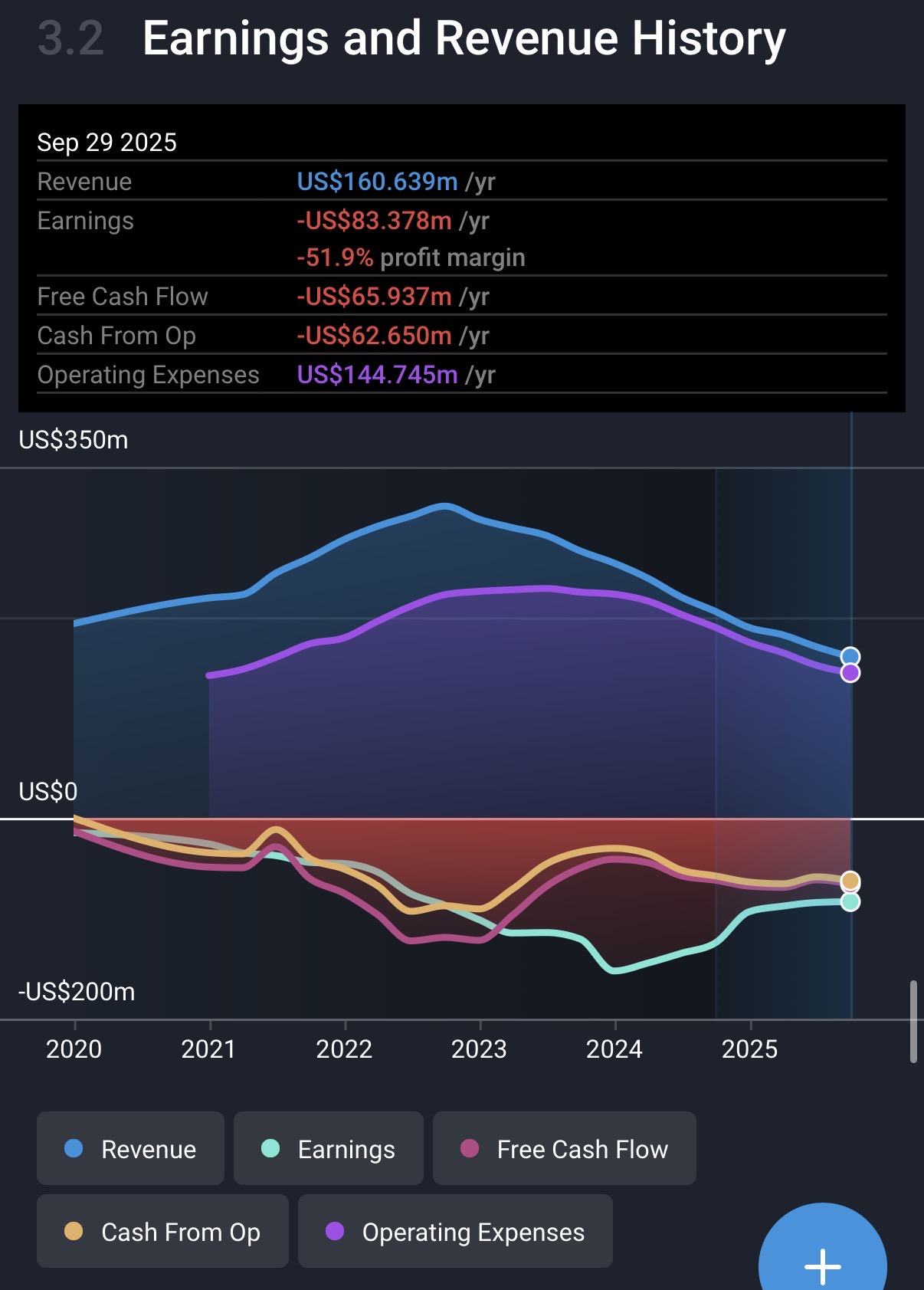This screenshot has height=1290, width=924.
Task: Click the purple Operating Expenses data point
Action: click(x=850, y=673)
